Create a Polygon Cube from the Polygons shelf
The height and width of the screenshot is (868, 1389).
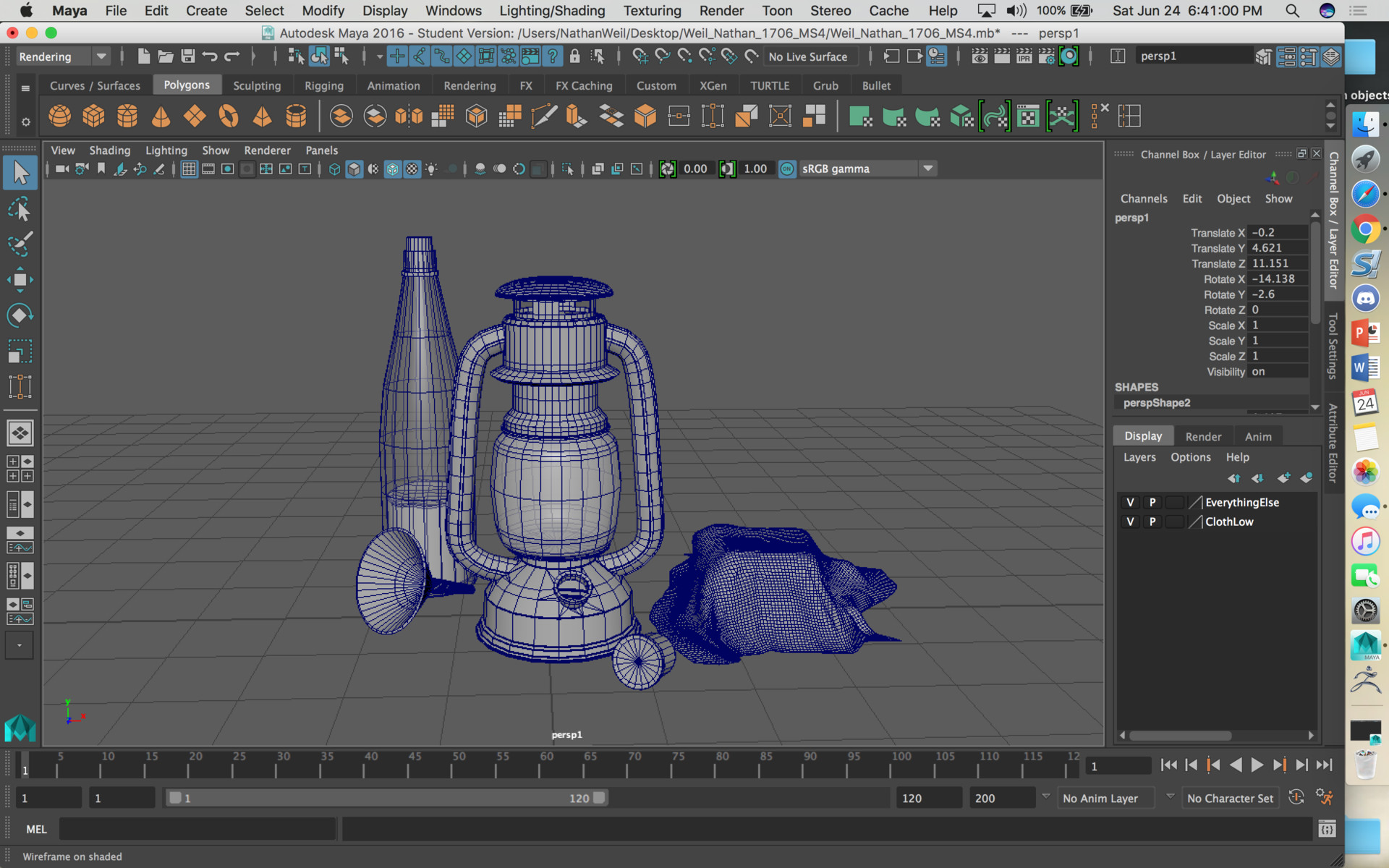pos(93,116)
